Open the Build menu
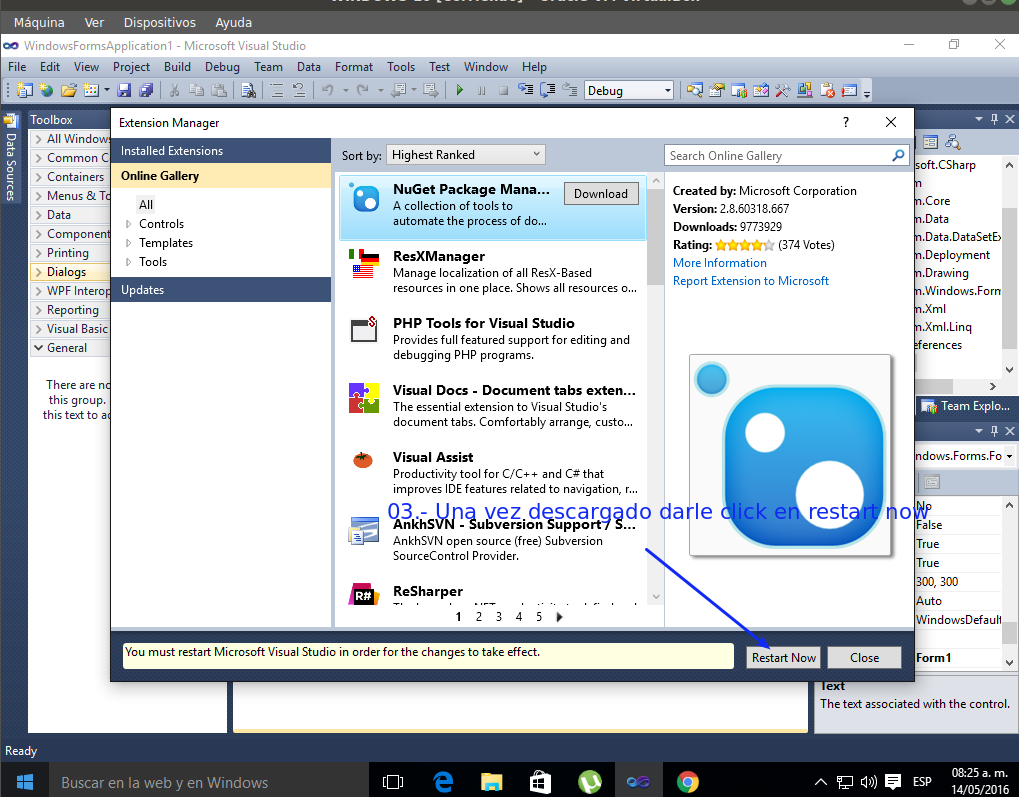The height and width of the screenshot is (797, 1019). coord(177,66)
